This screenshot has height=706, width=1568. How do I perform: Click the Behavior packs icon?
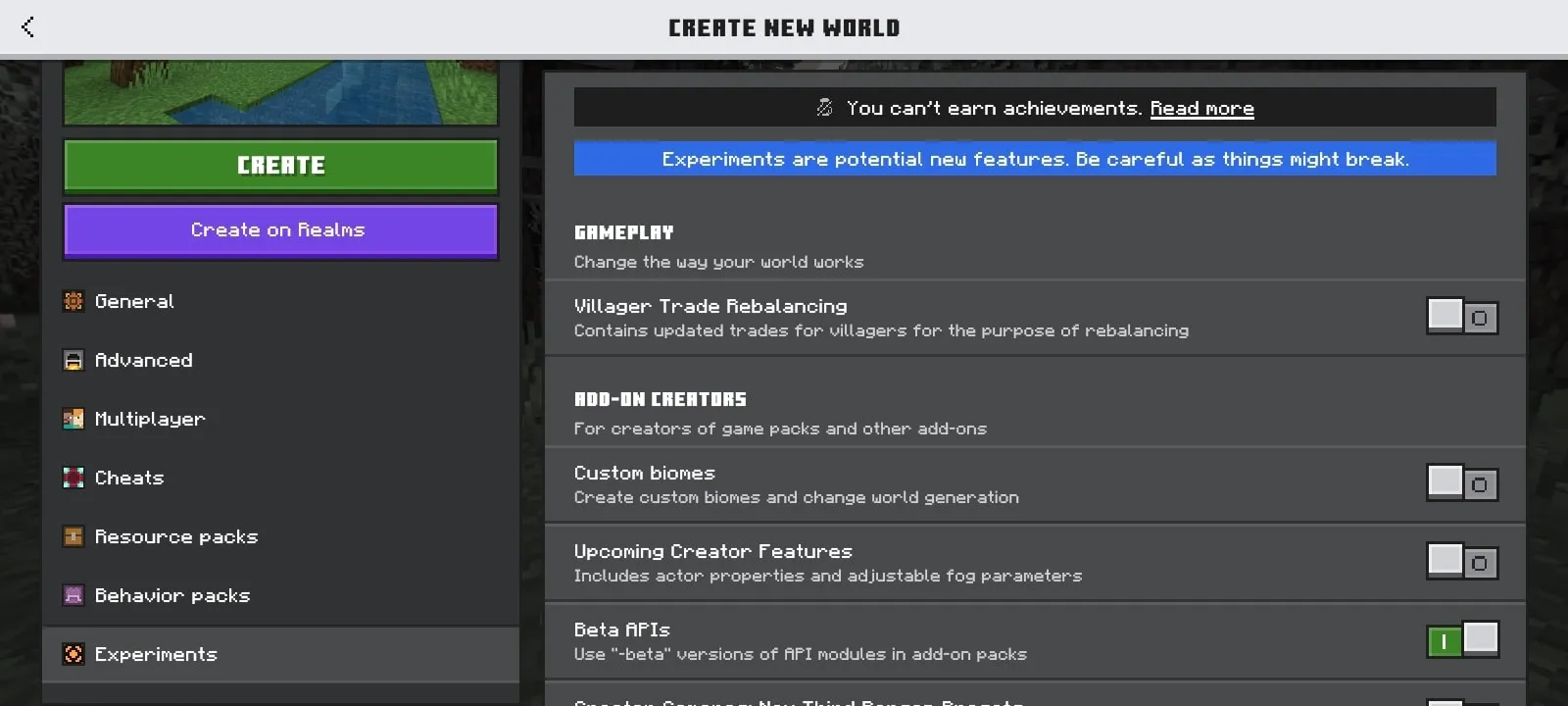pos(73,595)
